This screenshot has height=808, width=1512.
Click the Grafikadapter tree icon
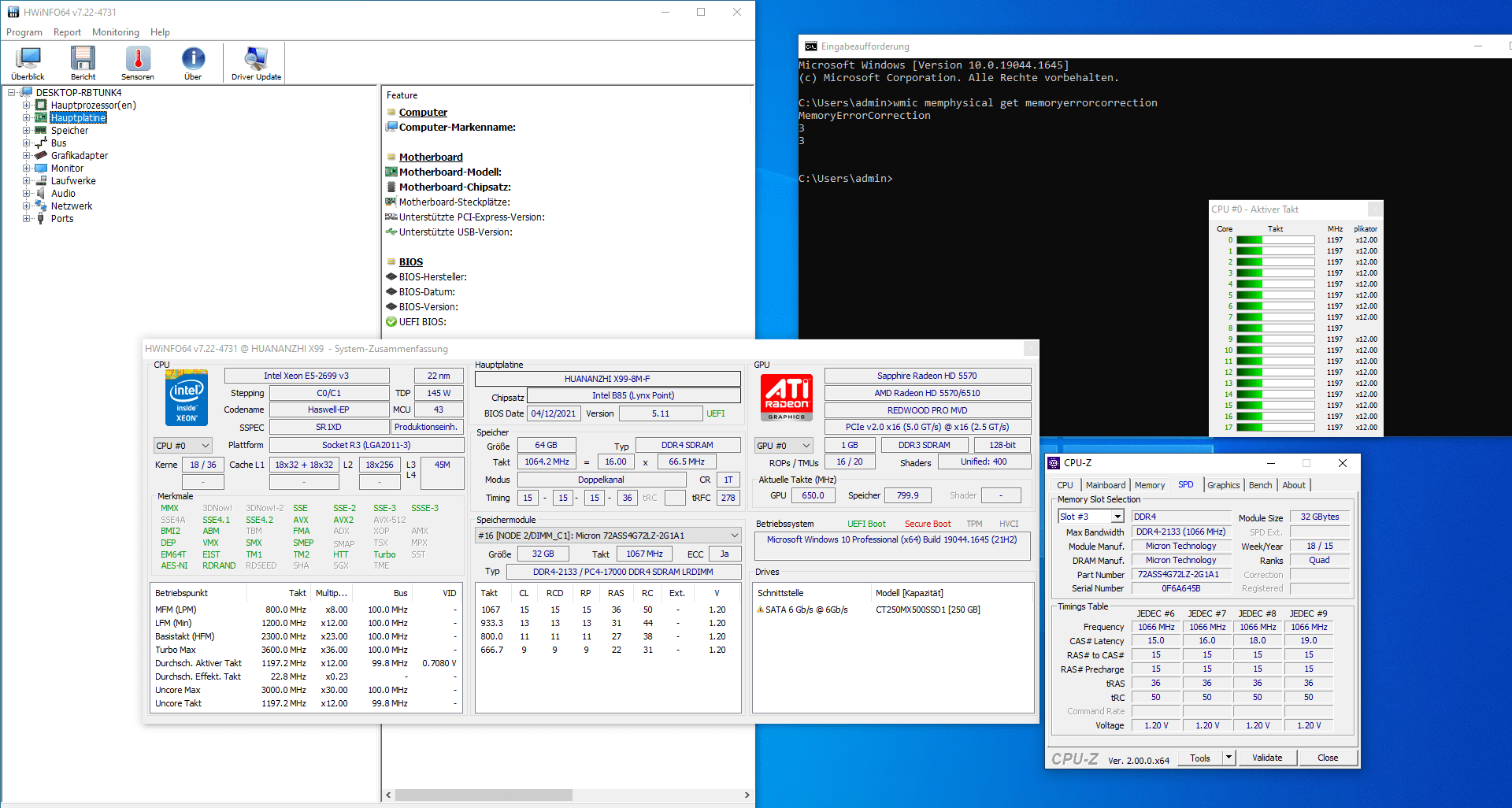(x=41, y=155)
